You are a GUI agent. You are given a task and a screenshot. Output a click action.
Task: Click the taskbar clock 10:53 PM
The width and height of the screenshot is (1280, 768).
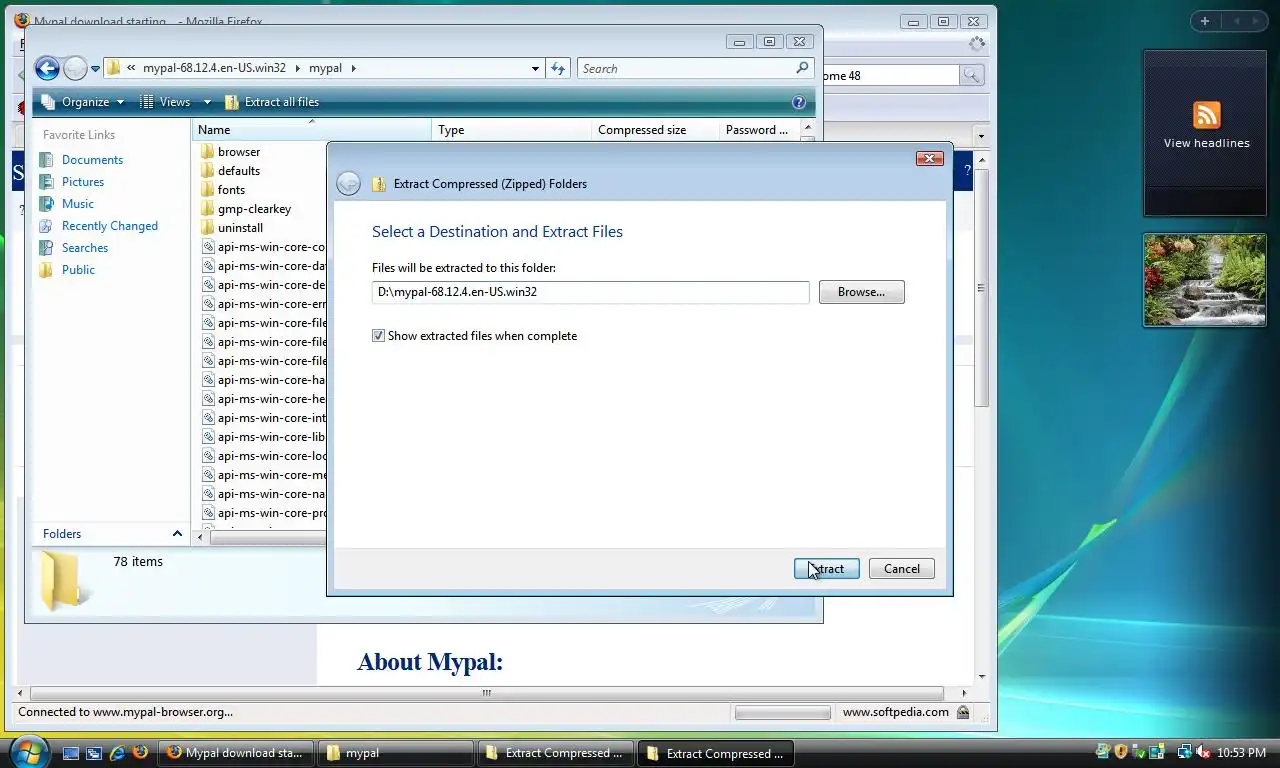coord(1242,753)
